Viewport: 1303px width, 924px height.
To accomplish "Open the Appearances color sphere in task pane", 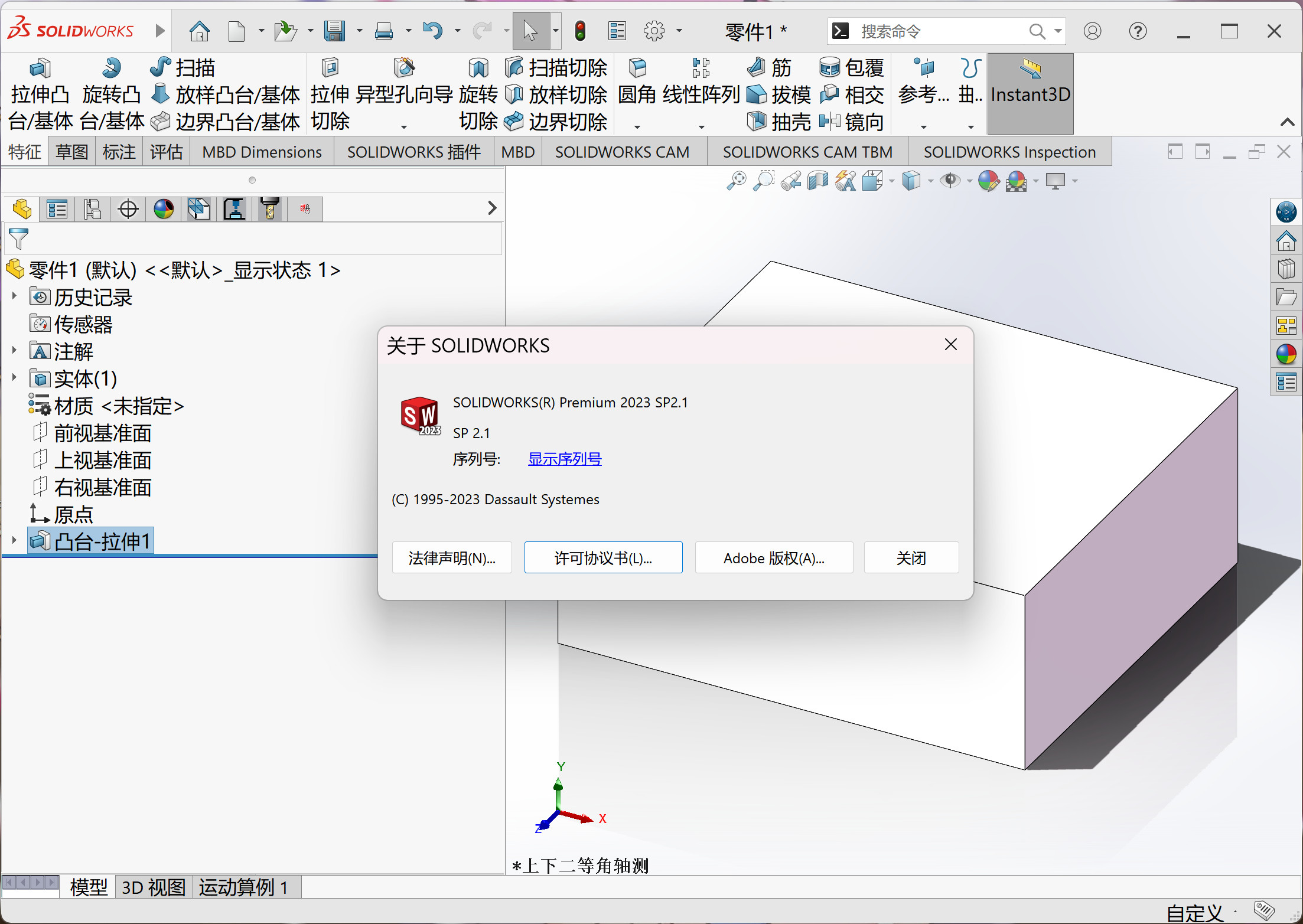I will 1286,354.
